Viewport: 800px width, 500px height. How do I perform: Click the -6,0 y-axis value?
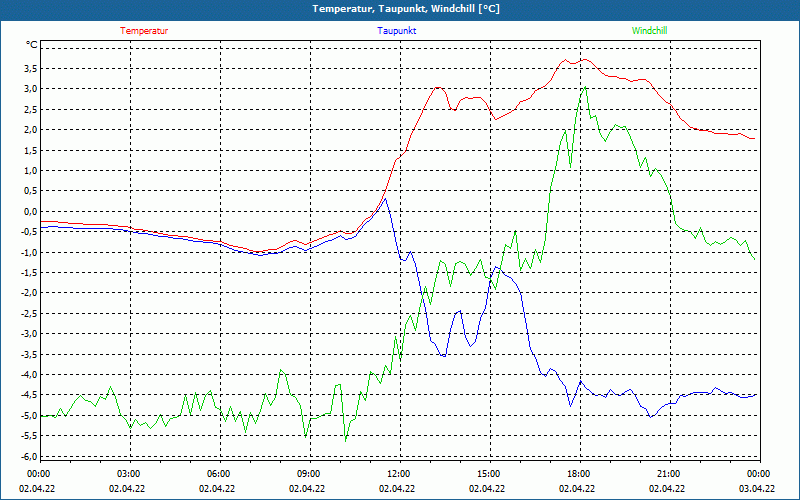pyautogui.click(x=29, y=456)
